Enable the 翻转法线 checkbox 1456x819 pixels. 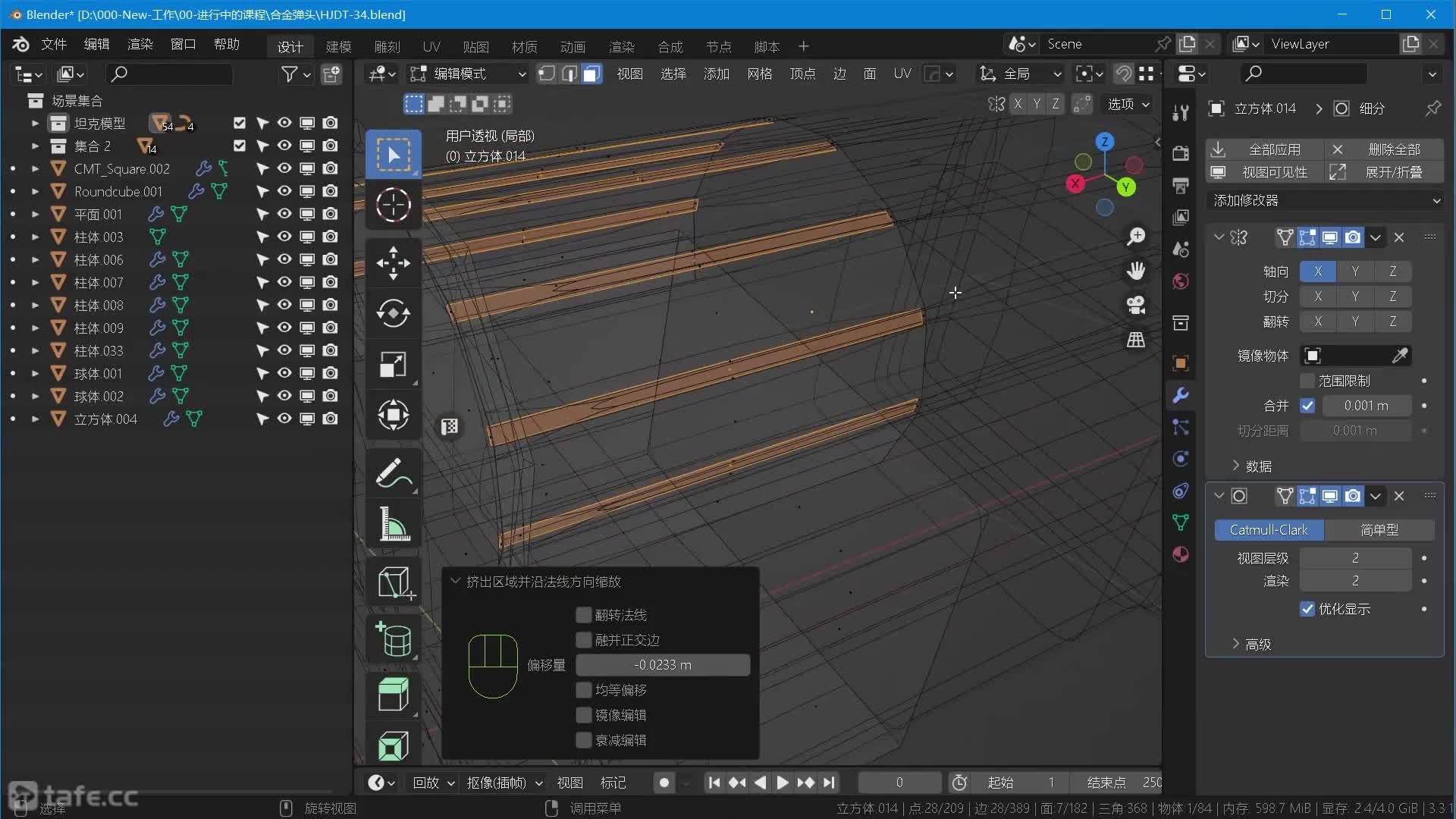[584, 615]
